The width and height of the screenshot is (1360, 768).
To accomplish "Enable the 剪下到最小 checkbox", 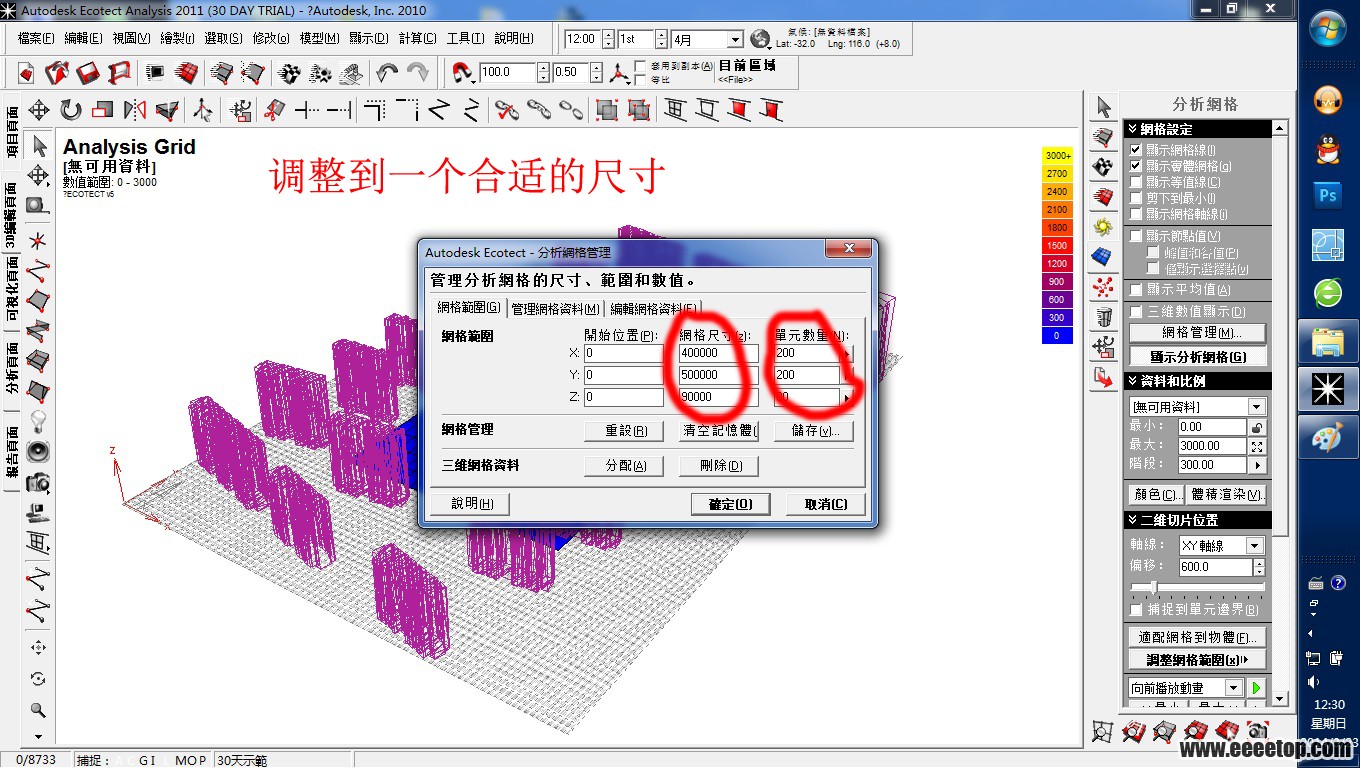I will point(1135,198).
